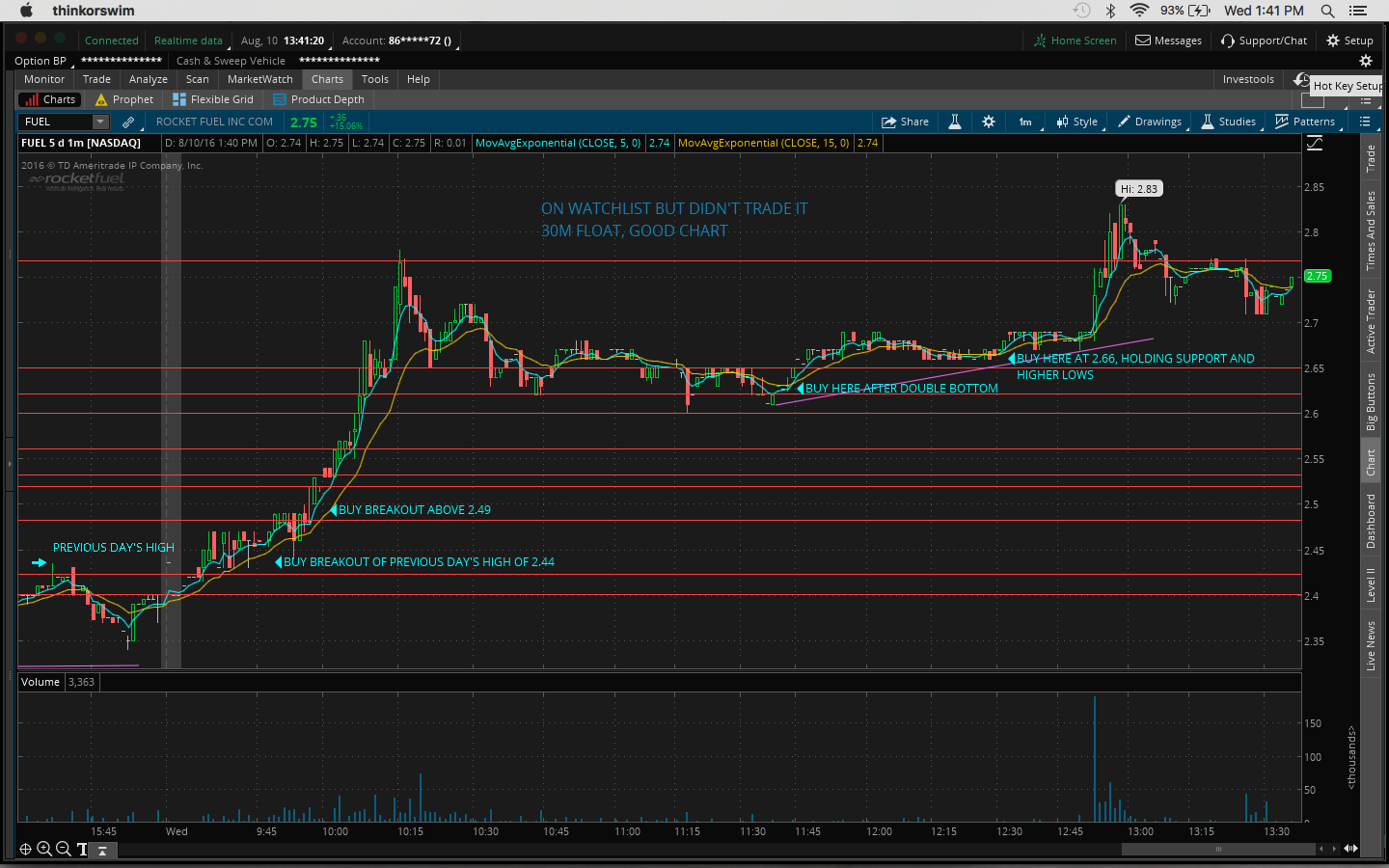Open Spotlight search in macOS menu bar
The image size is (1389, 868).
pyautogui.click(x=1327, y=11)
